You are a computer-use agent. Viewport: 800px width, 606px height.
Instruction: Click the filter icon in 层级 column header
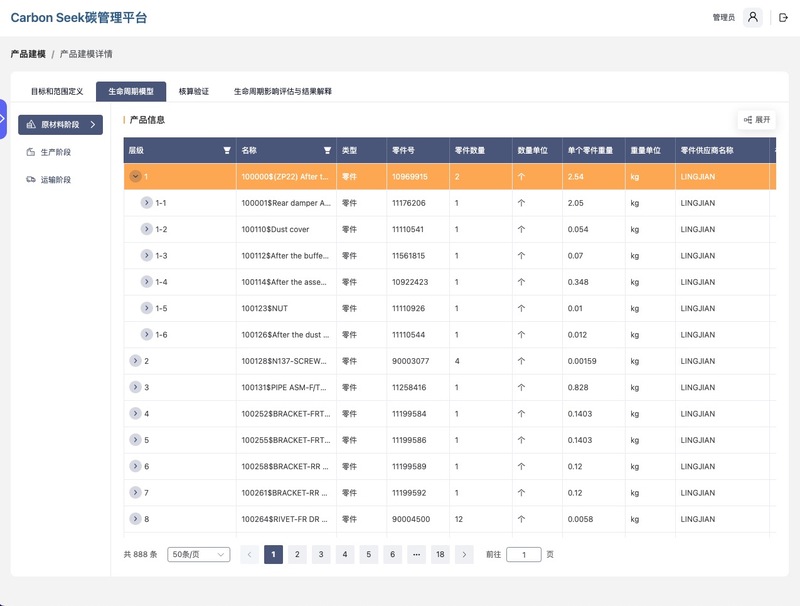coord(227,150)
